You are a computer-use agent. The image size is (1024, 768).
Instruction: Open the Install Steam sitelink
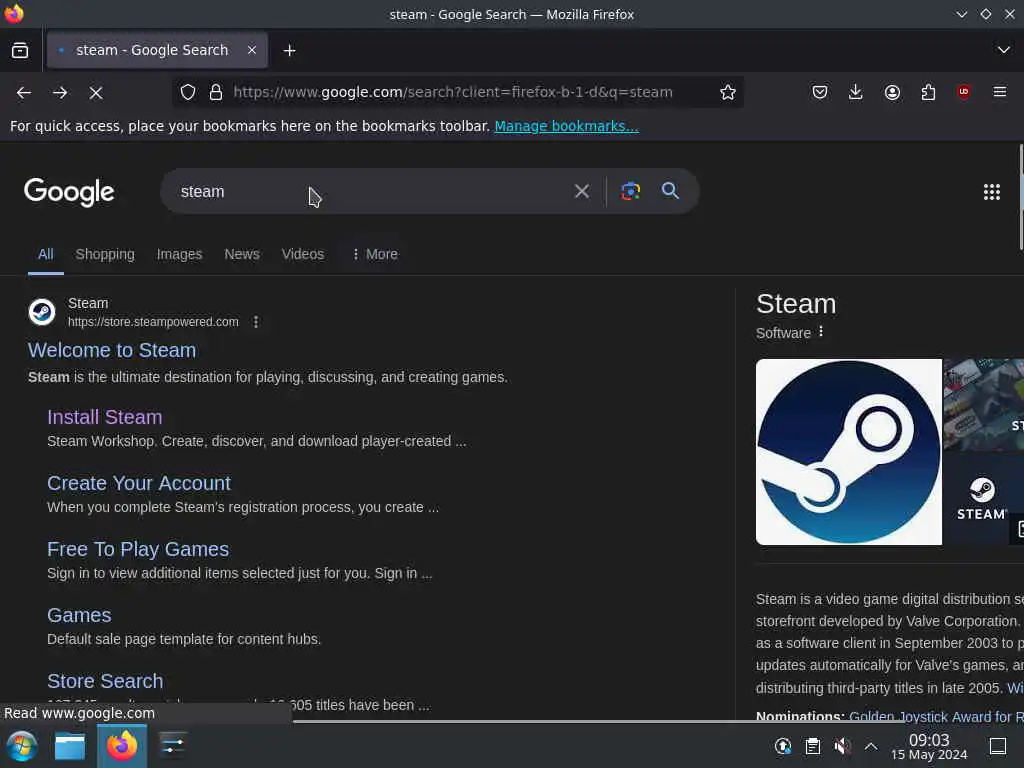click(x=104, y=417)
